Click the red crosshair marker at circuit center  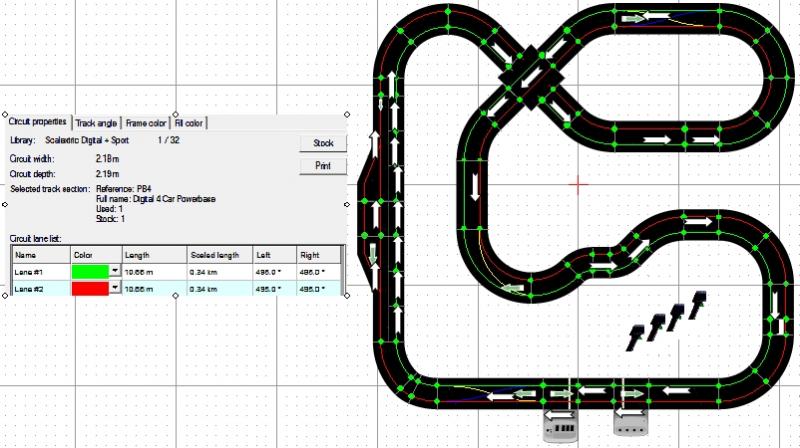(x=578, y=184)
